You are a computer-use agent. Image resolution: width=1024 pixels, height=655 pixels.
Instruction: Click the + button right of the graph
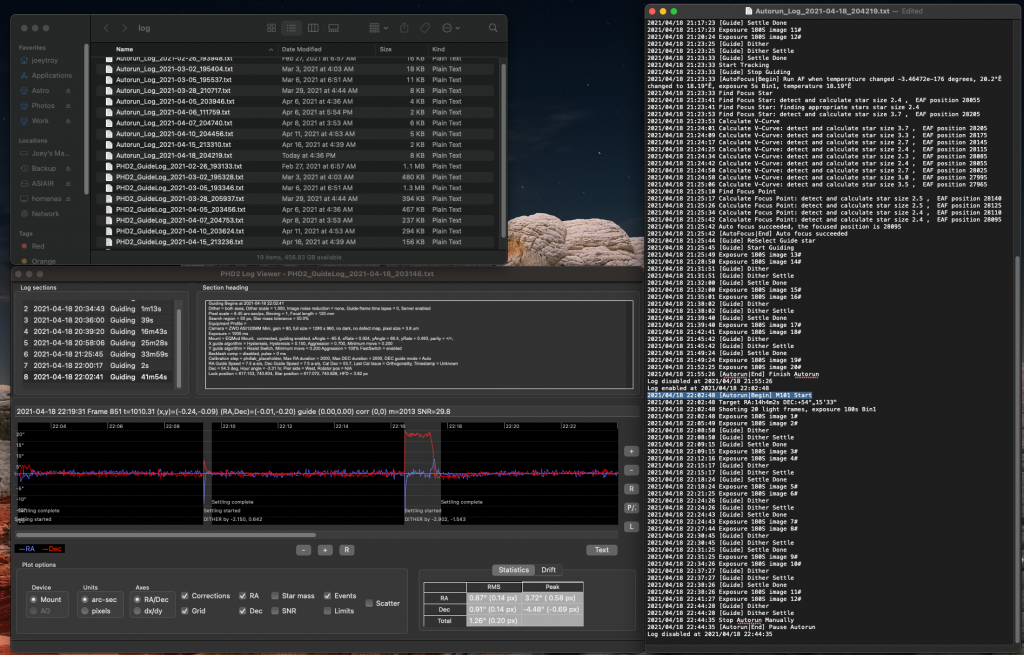(x=631, y=451)
